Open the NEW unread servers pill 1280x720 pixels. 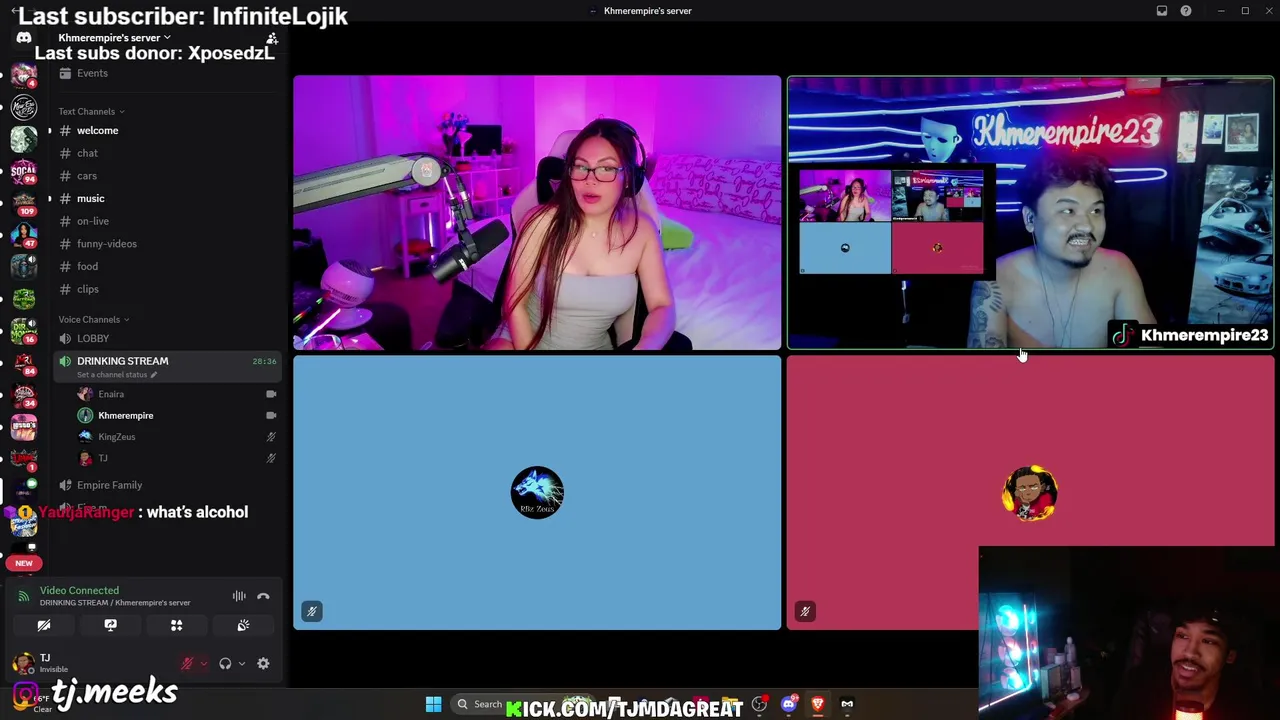[24, 563]
